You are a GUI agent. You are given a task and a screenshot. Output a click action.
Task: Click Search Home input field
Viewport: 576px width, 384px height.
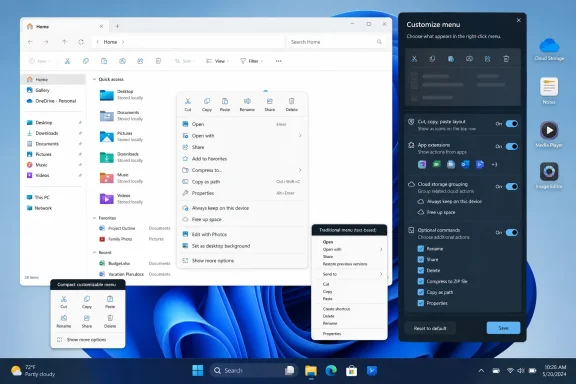[336, 42]
